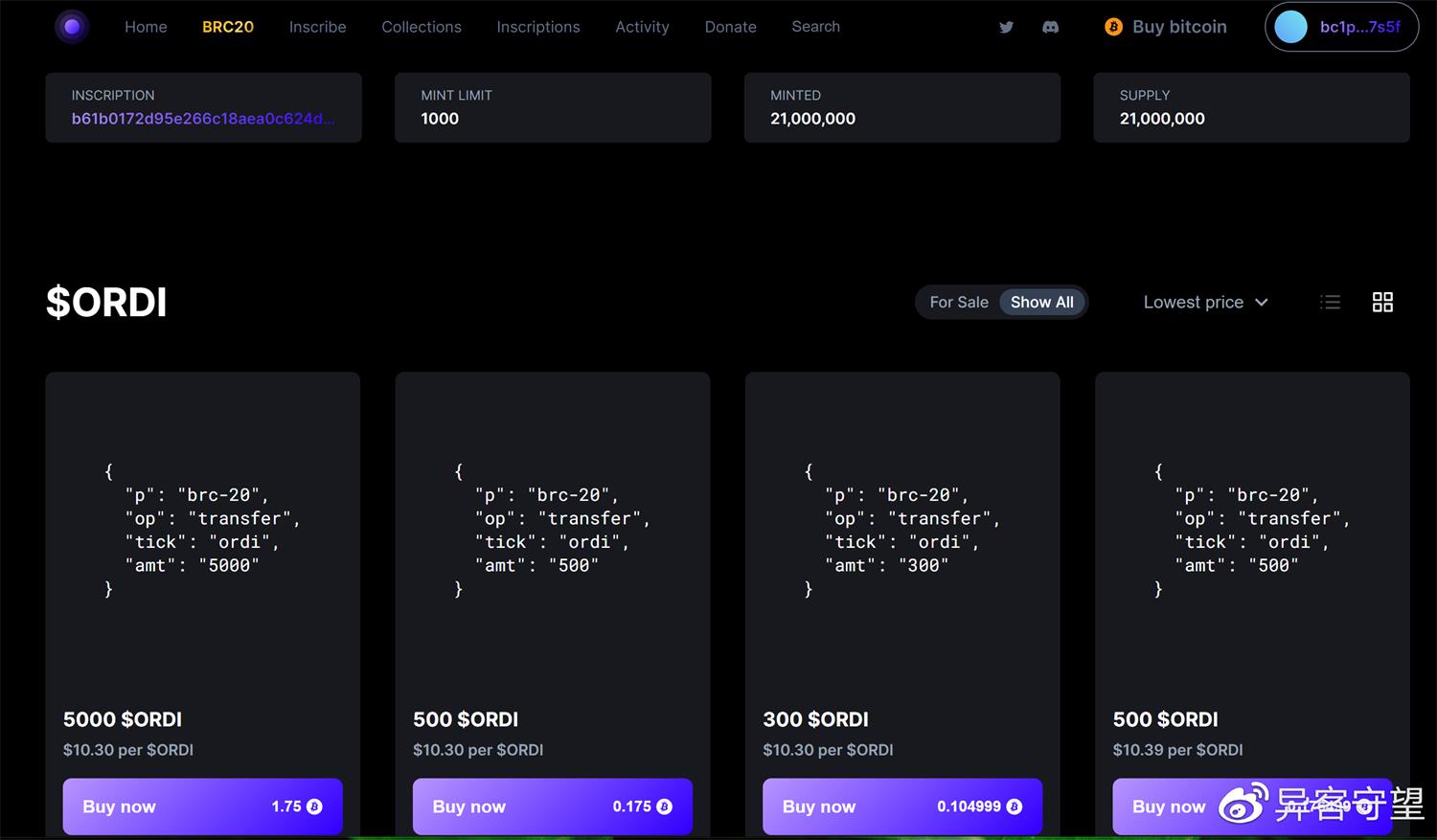This screenshot has height=840, width=1437.
Task: Click the purple orb site logo
Action: click(72, 27)
